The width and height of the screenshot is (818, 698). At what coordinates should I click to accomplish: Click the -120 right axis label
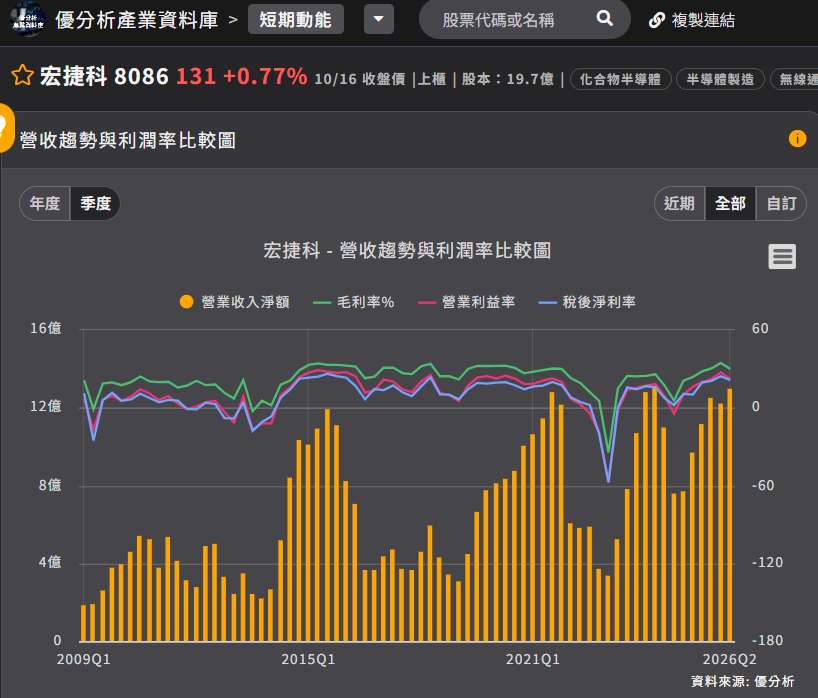click(x=767, y=562)
